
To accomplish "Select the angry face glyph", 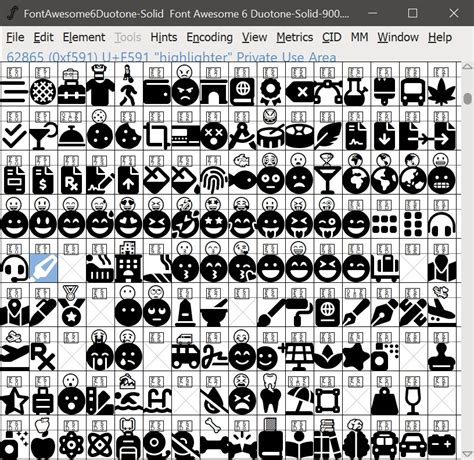I will (x=185, y=92).
